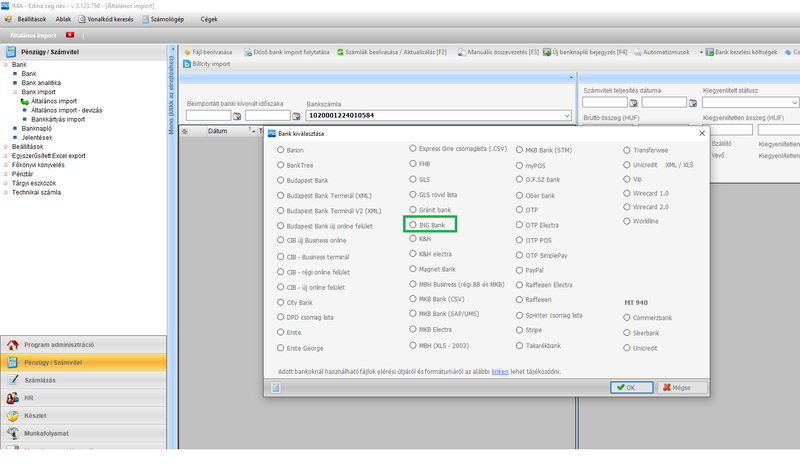Open Munkafolyamat module
Viewport: 800px width, 465px height.
click(83, 434)
